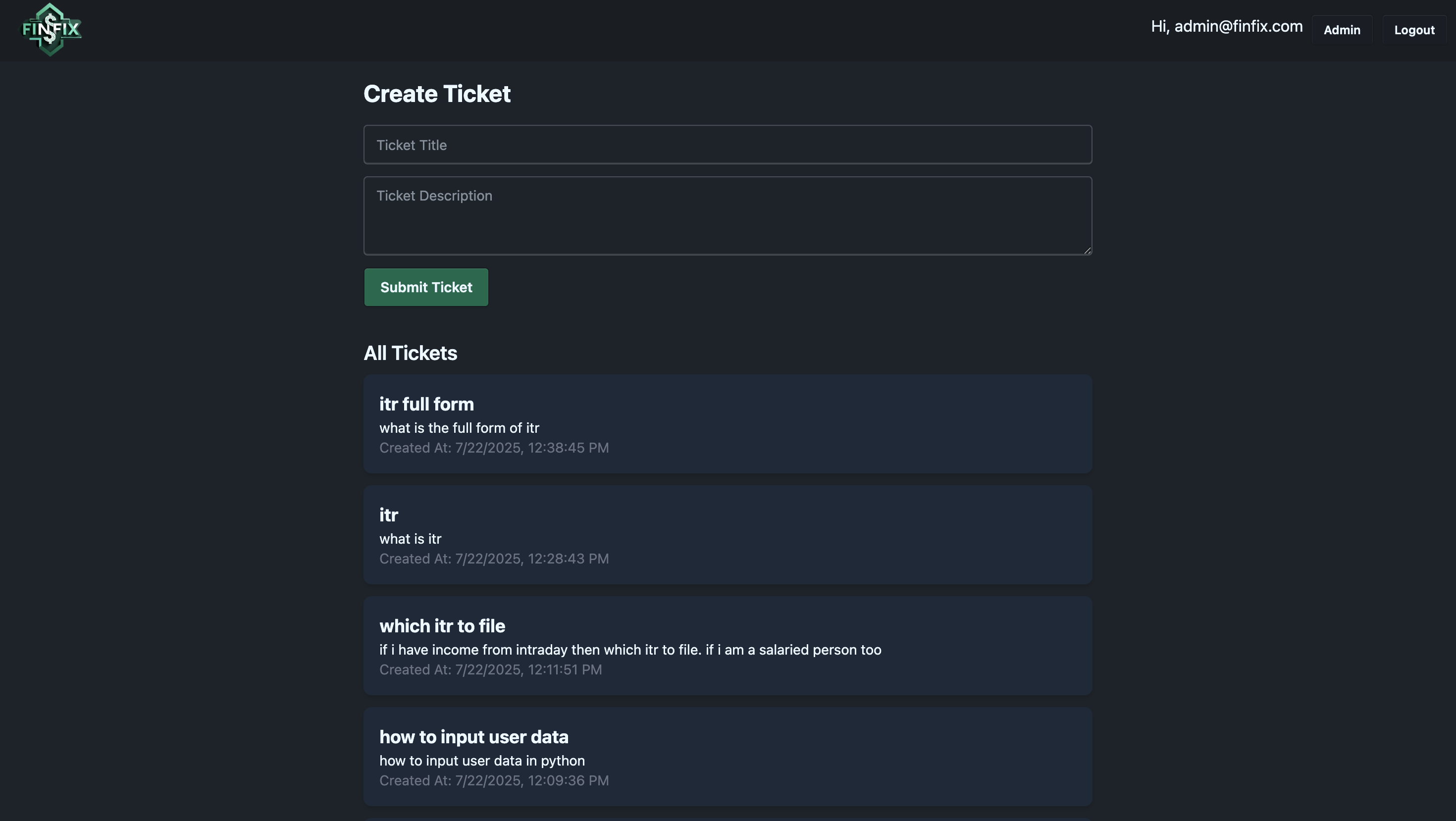Select the 'which itr to file' ticket

[728, 646]
